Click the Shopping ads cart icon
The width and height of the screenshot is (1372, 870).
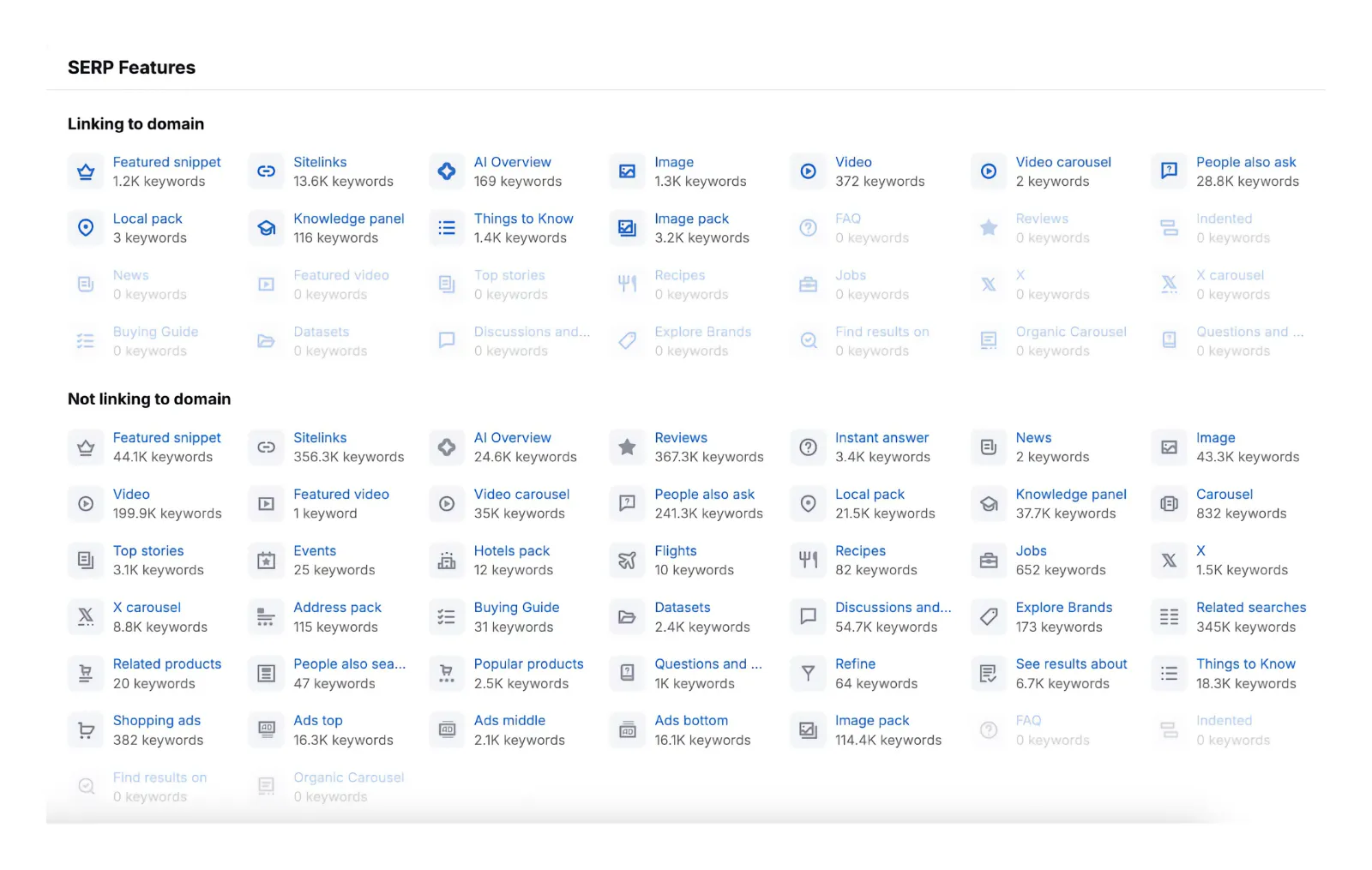tap(86, 730)
